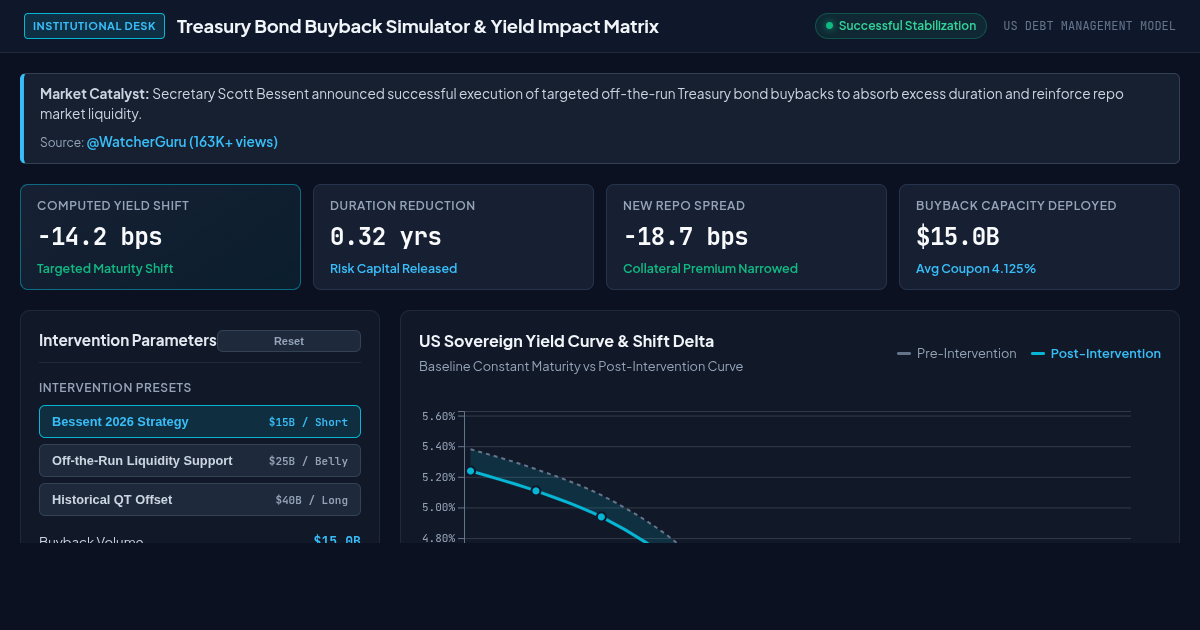Image resolution: width=1200 pixels, height=630 pixels.
Task: Toggle the Post-Intervention legend entry
Action: pyautogui.click(x=1096, y=354)
